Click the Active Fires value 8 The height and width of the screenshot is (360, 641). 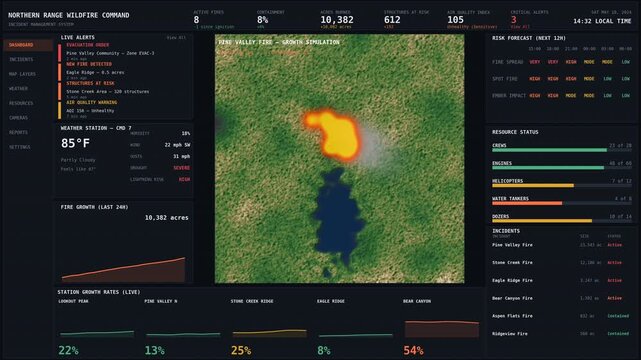tap(196, 20)
